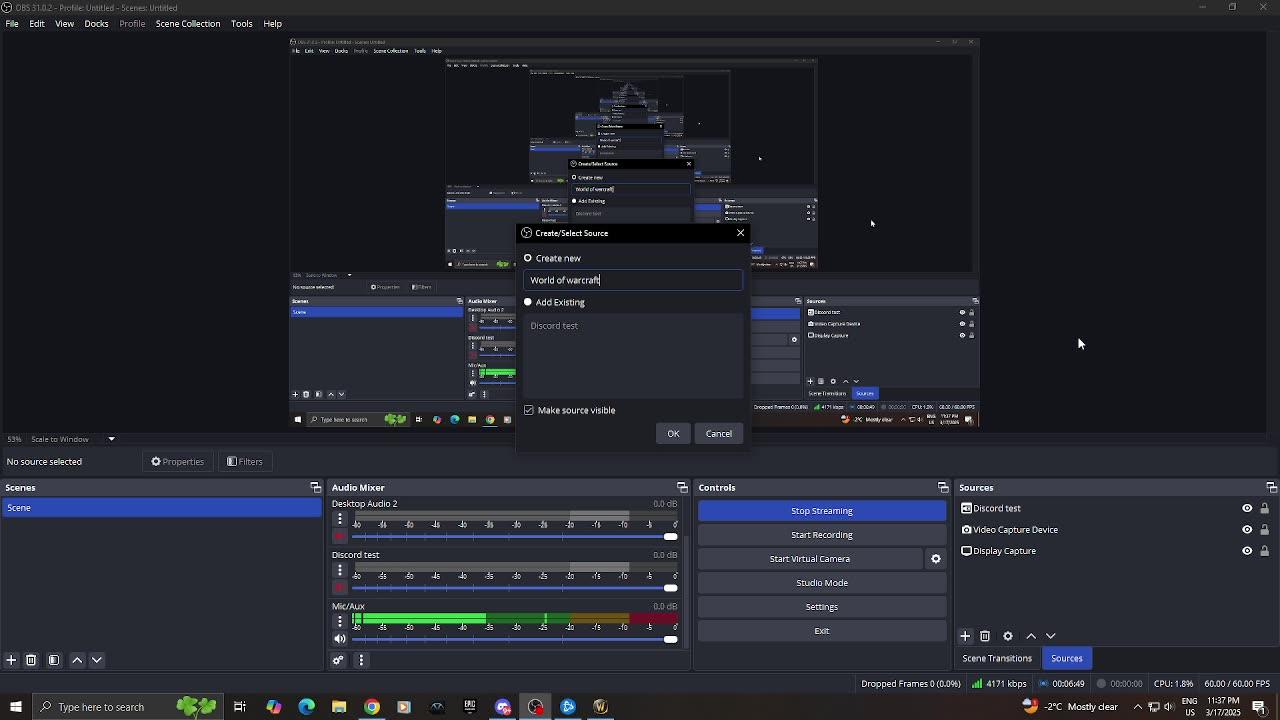Toggle lock for Discord test source

pyautogui.click(x=1264, y=508)
